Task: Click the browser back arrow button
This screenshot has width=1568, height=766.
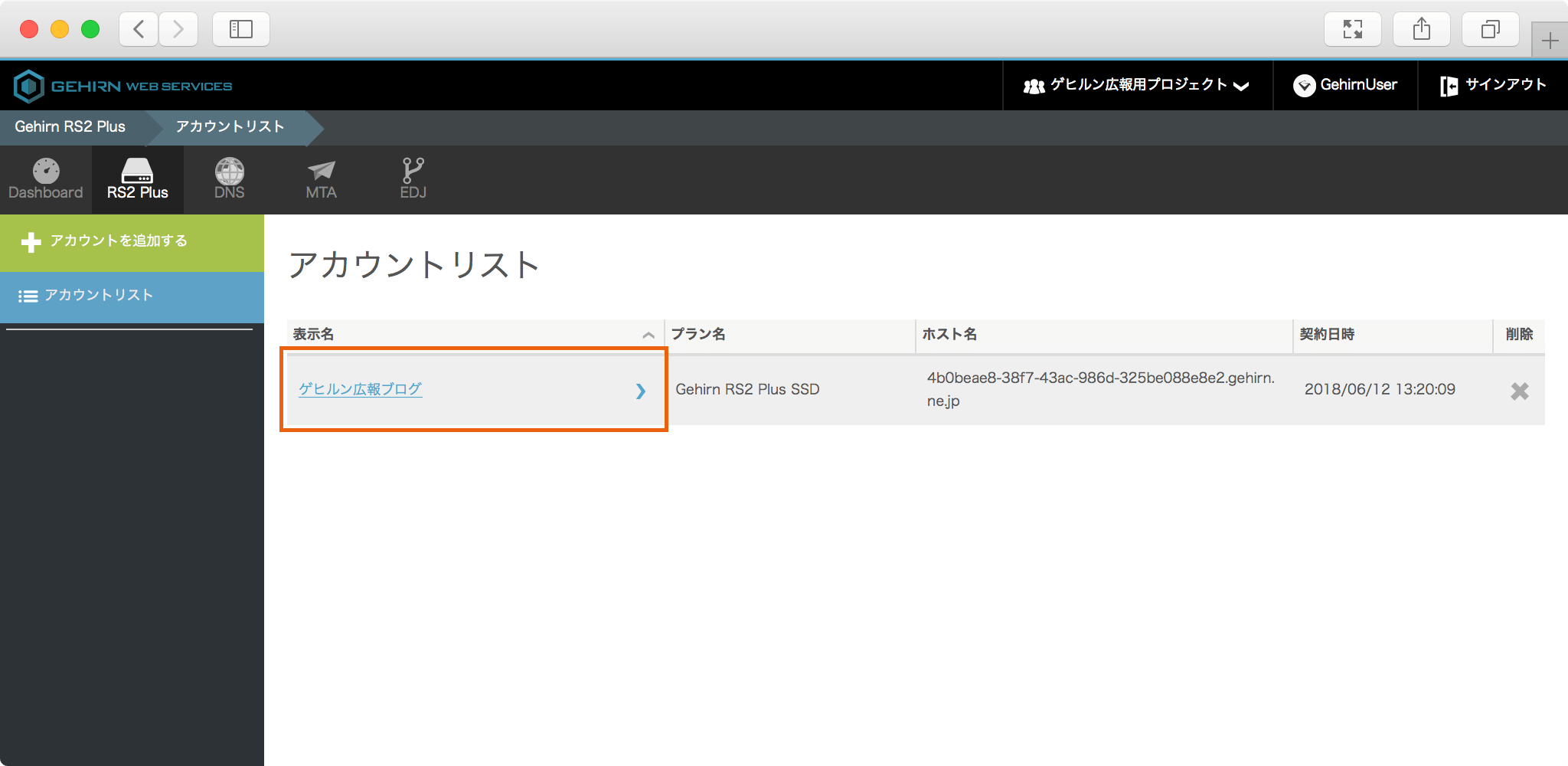Action: 139,30
